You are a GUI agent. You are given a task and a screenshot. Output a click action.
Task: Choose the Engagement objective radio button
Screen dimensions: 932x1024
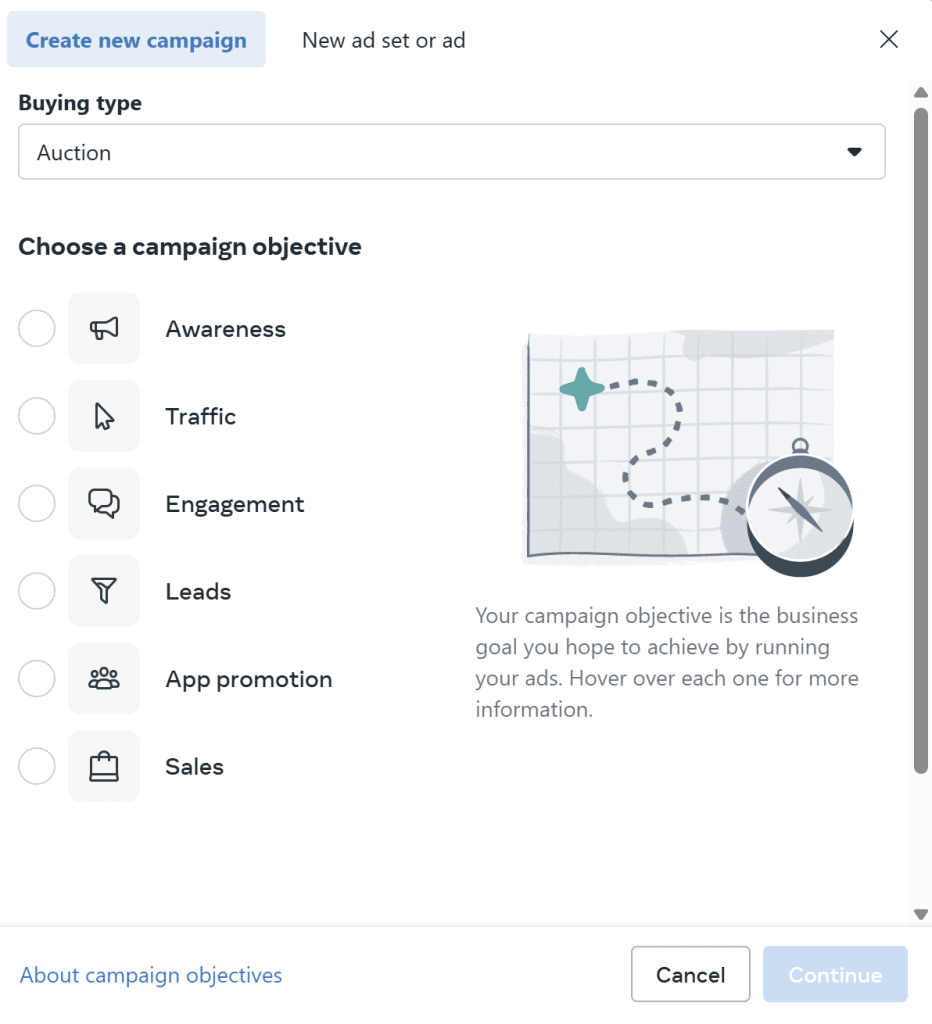coord(37,504)
